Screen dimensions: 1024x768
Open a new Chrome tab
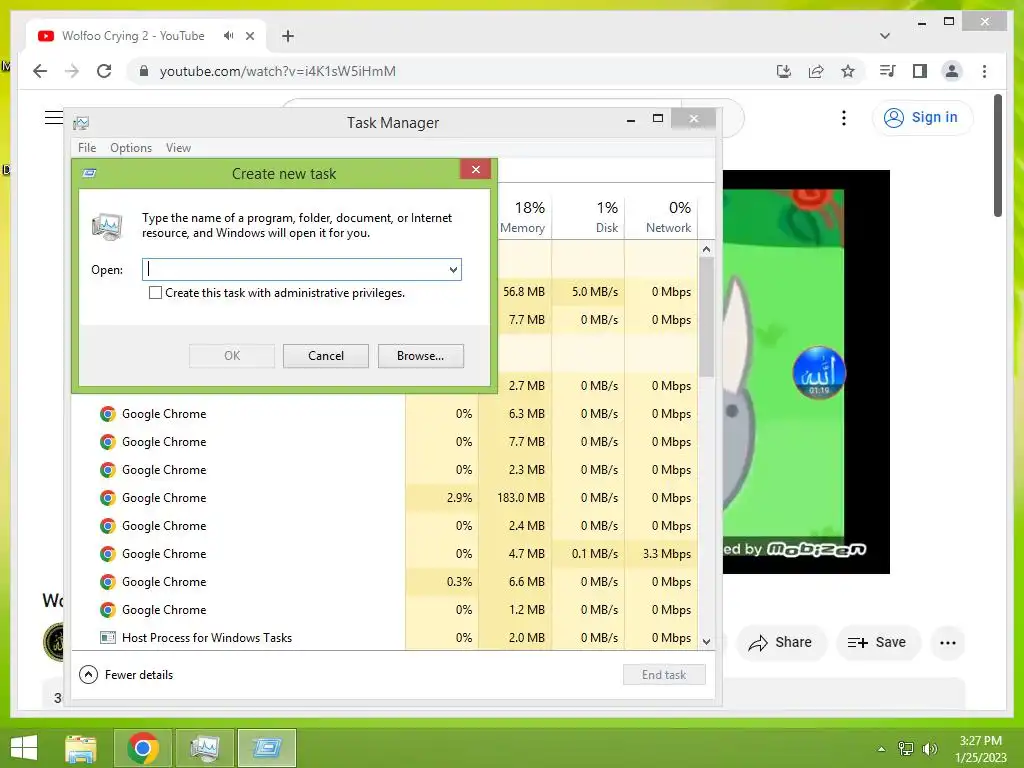point(288,36)
